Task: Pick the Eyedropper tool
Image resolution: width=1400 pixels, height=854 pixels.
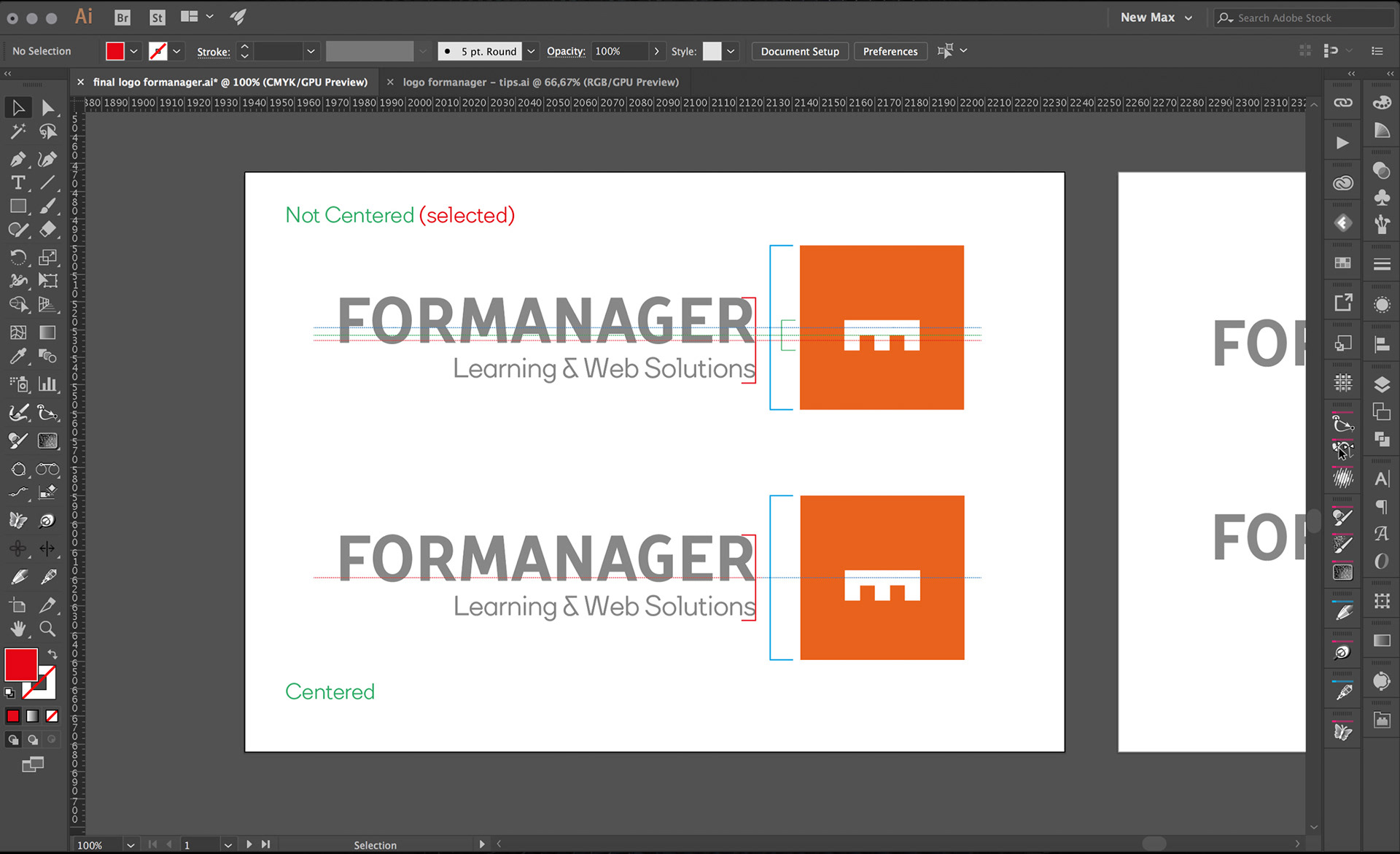Action: 18,356
